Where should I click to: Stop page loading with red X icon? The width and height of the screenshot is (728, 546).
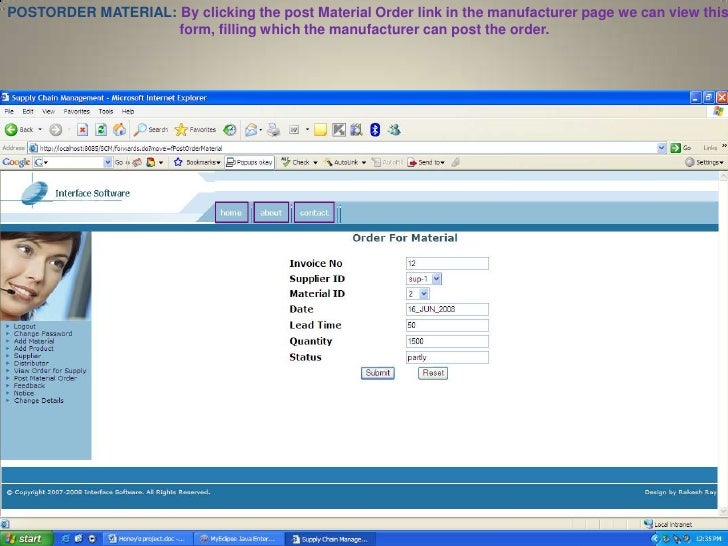click(82, 130)
